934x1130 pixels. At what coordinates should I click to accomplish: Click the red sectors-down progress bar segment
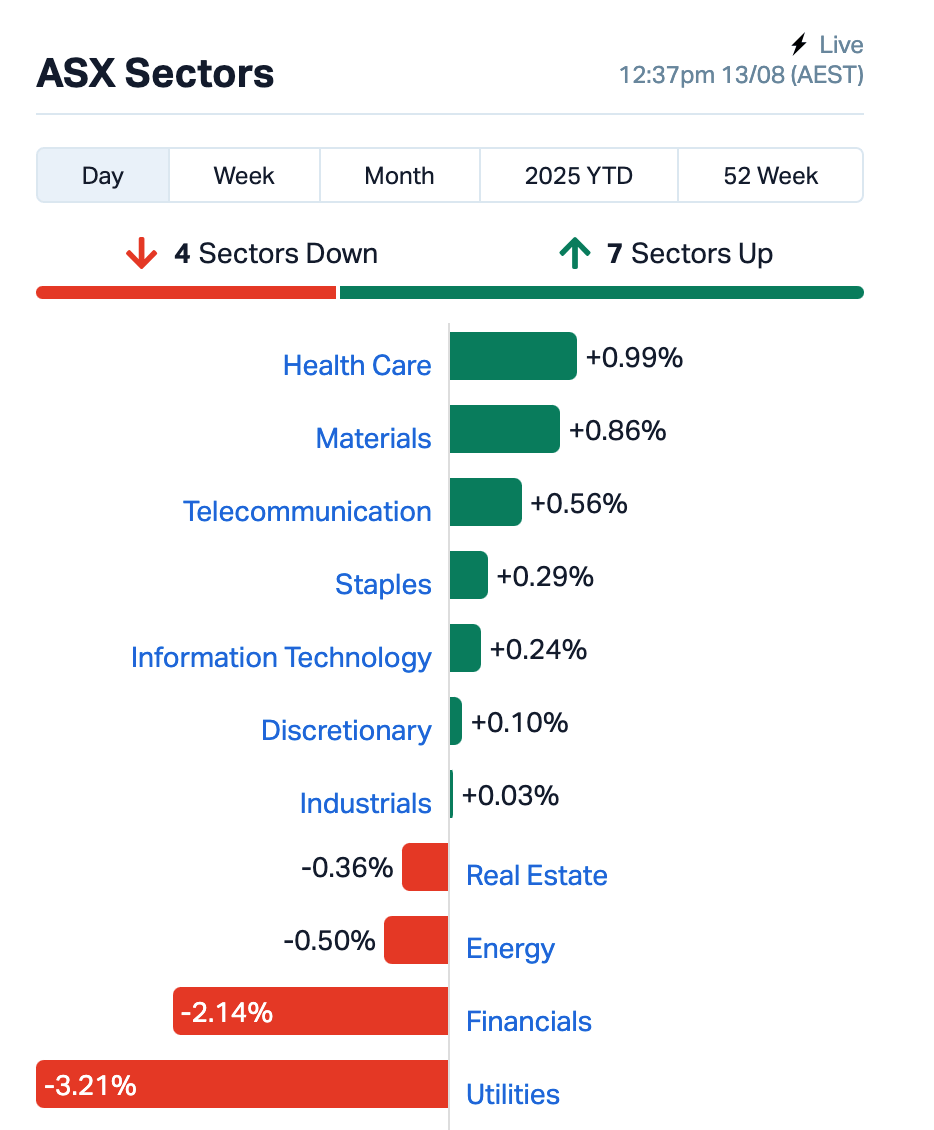coord(186,293)
